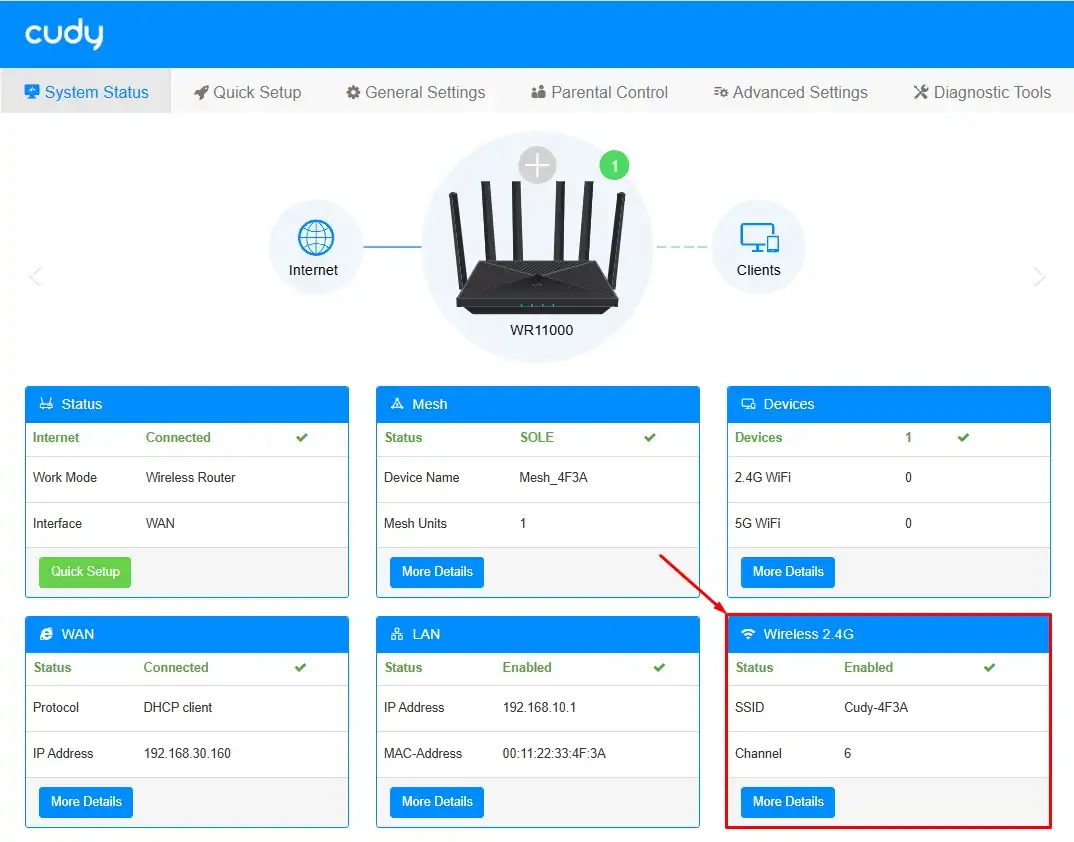The height and width of the screenshot is (842, 1074).
Task: Select the Internet globe icon in the topology
Action: (316, 239)
